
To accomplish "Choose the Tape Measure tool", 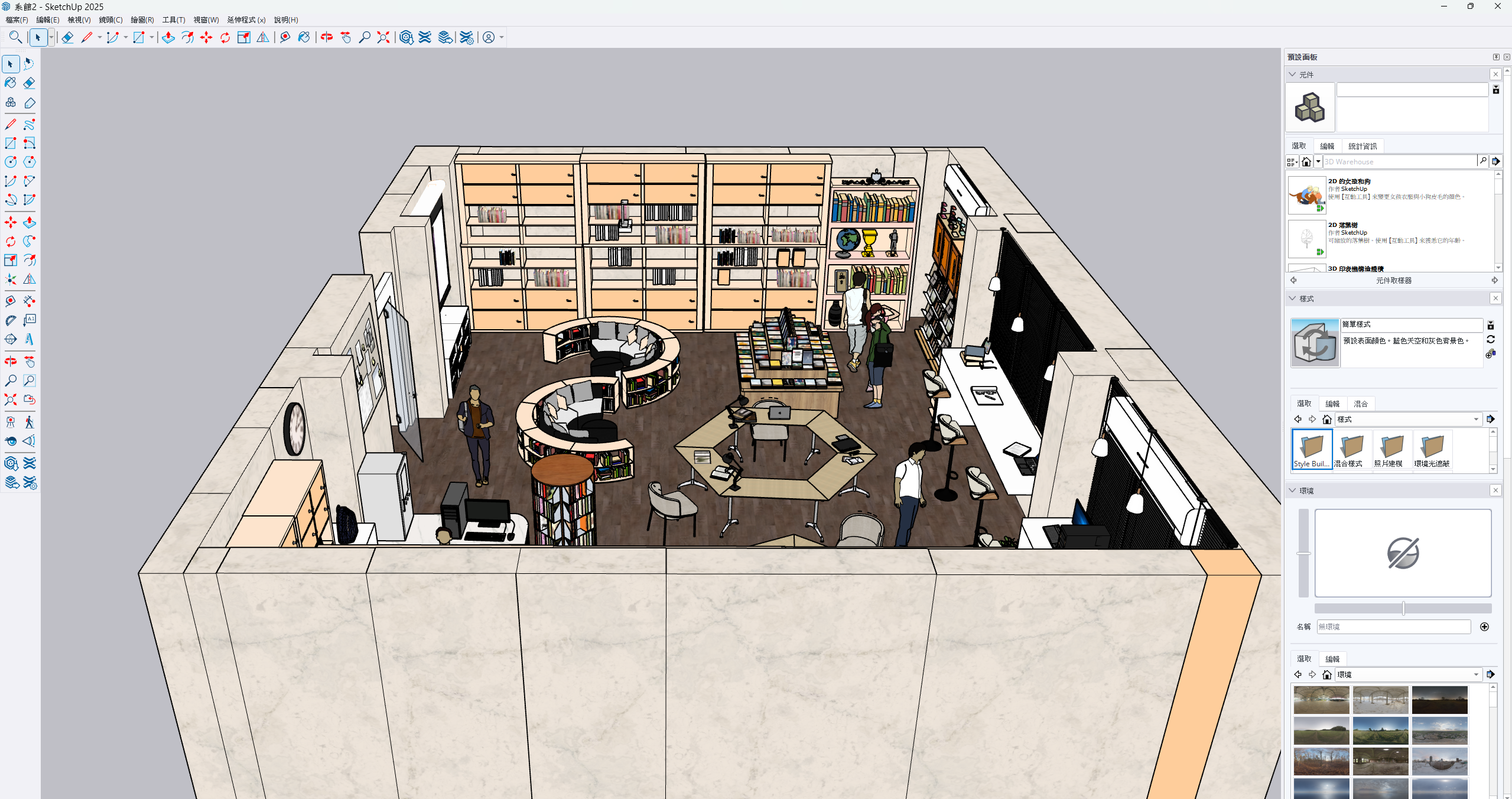I will tap(285, 38).
